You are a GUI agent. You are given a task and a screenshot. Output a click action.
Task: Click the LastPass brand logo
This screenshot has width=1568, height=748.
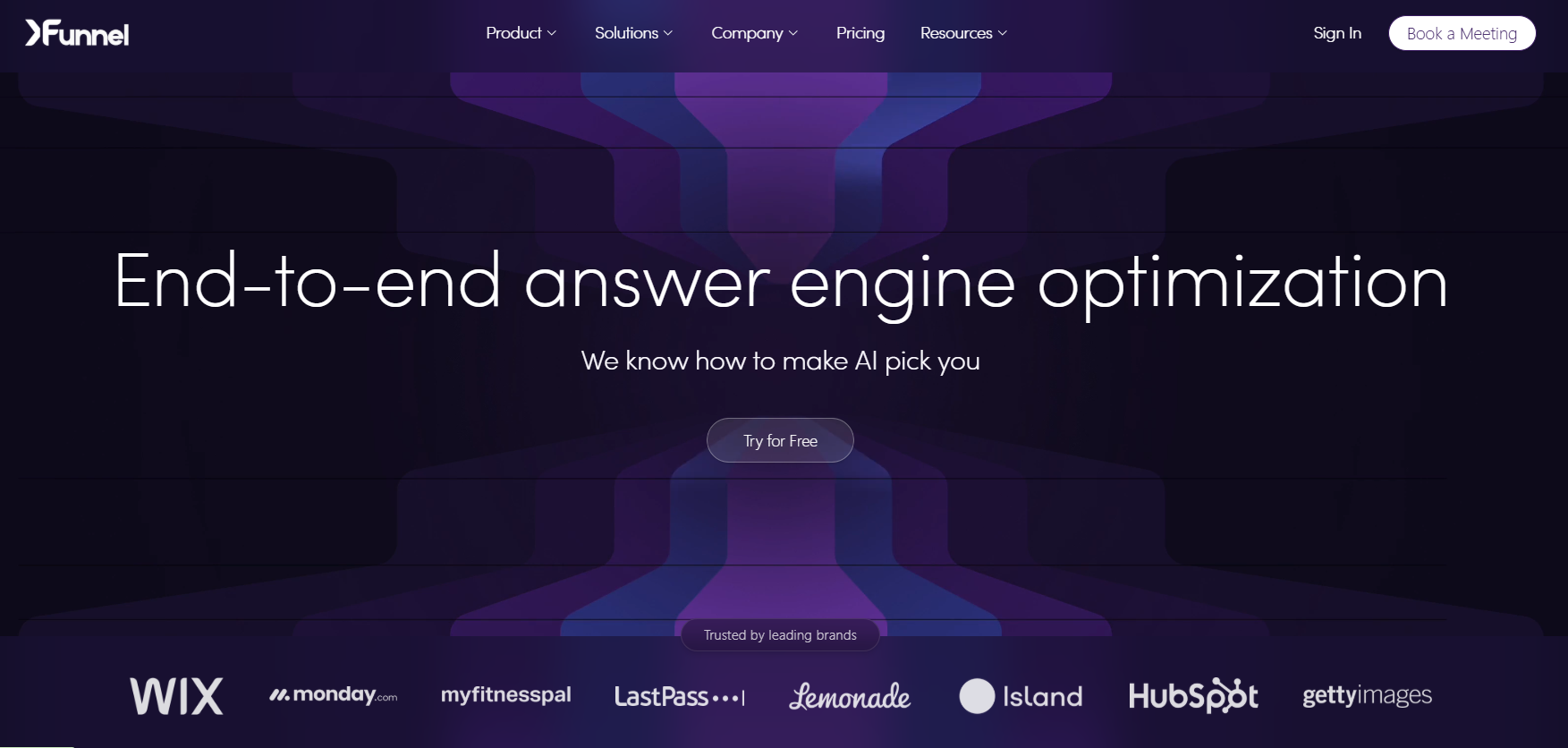pyautogui.click(x=679, y=696)
